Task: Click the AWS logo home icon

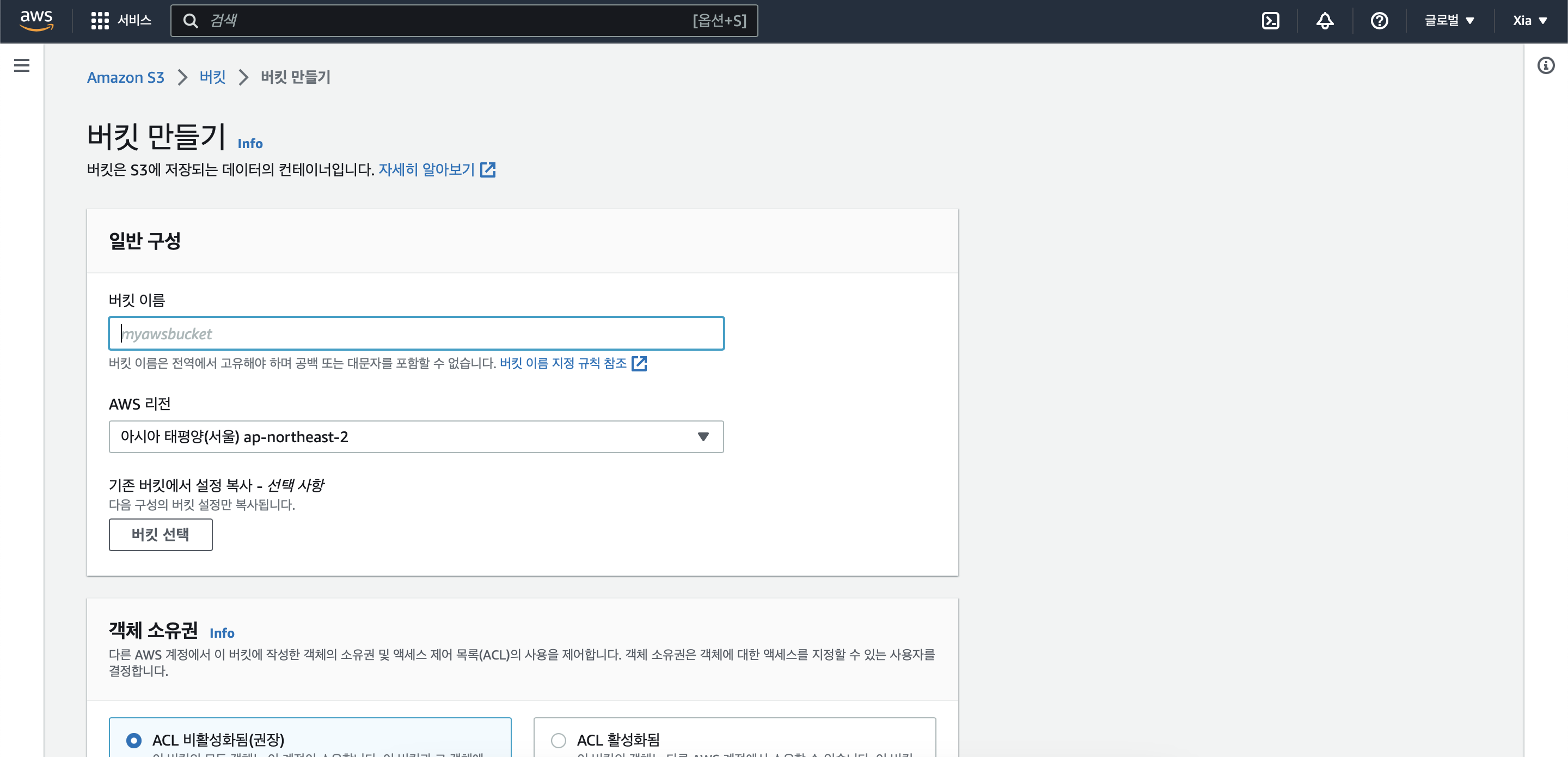Action: pyautogui.click(x=36, y=20)
